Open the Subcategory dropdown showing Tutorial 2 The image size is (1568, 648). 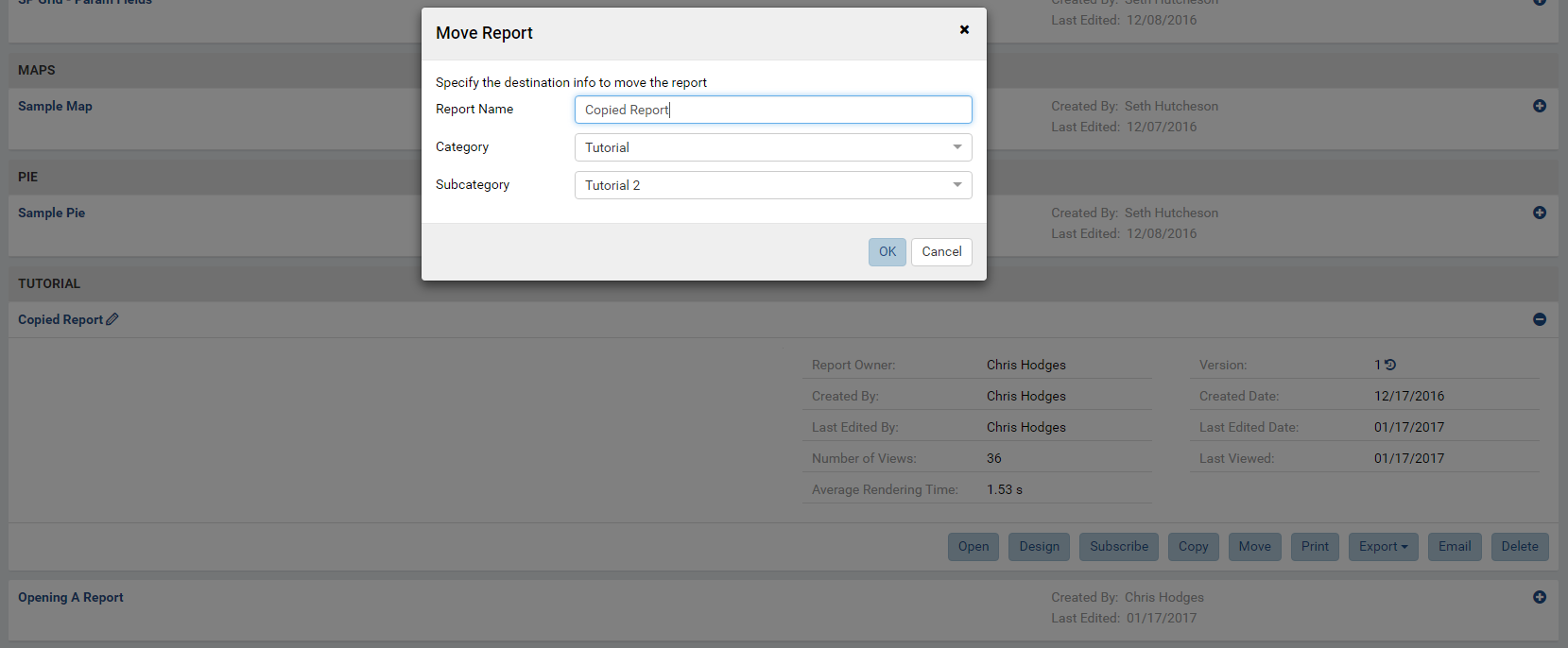coord(773,185)
